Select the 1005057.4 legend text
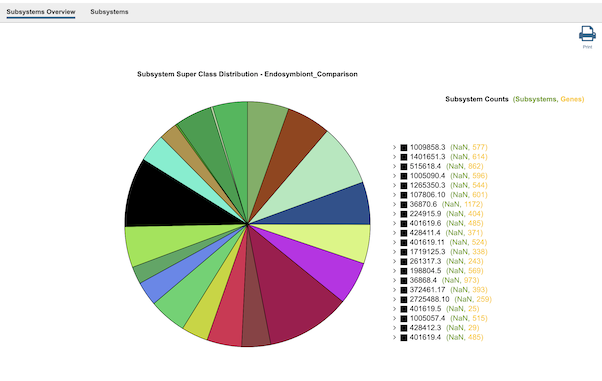The height and width of the screenshot is (381, 602). click(427, 318)
